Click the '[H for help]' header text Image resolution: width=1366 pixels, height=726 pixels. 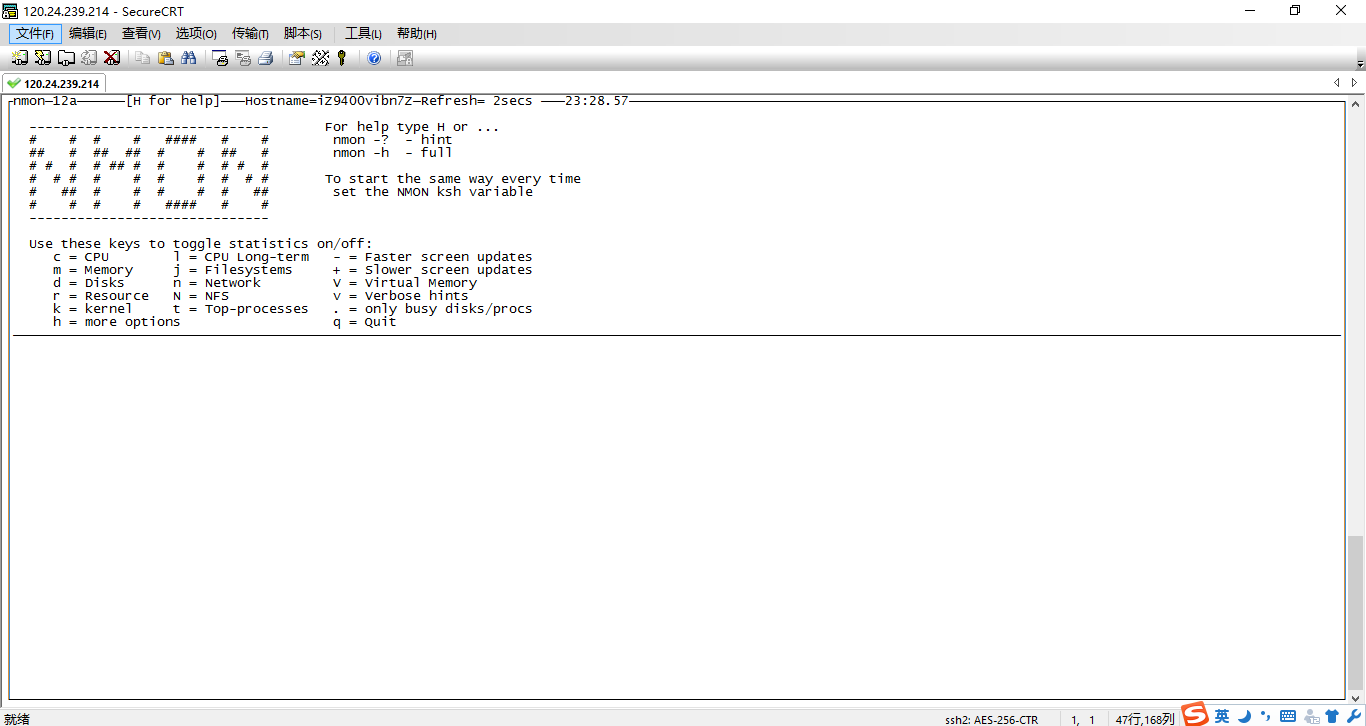tap(173, 101)
